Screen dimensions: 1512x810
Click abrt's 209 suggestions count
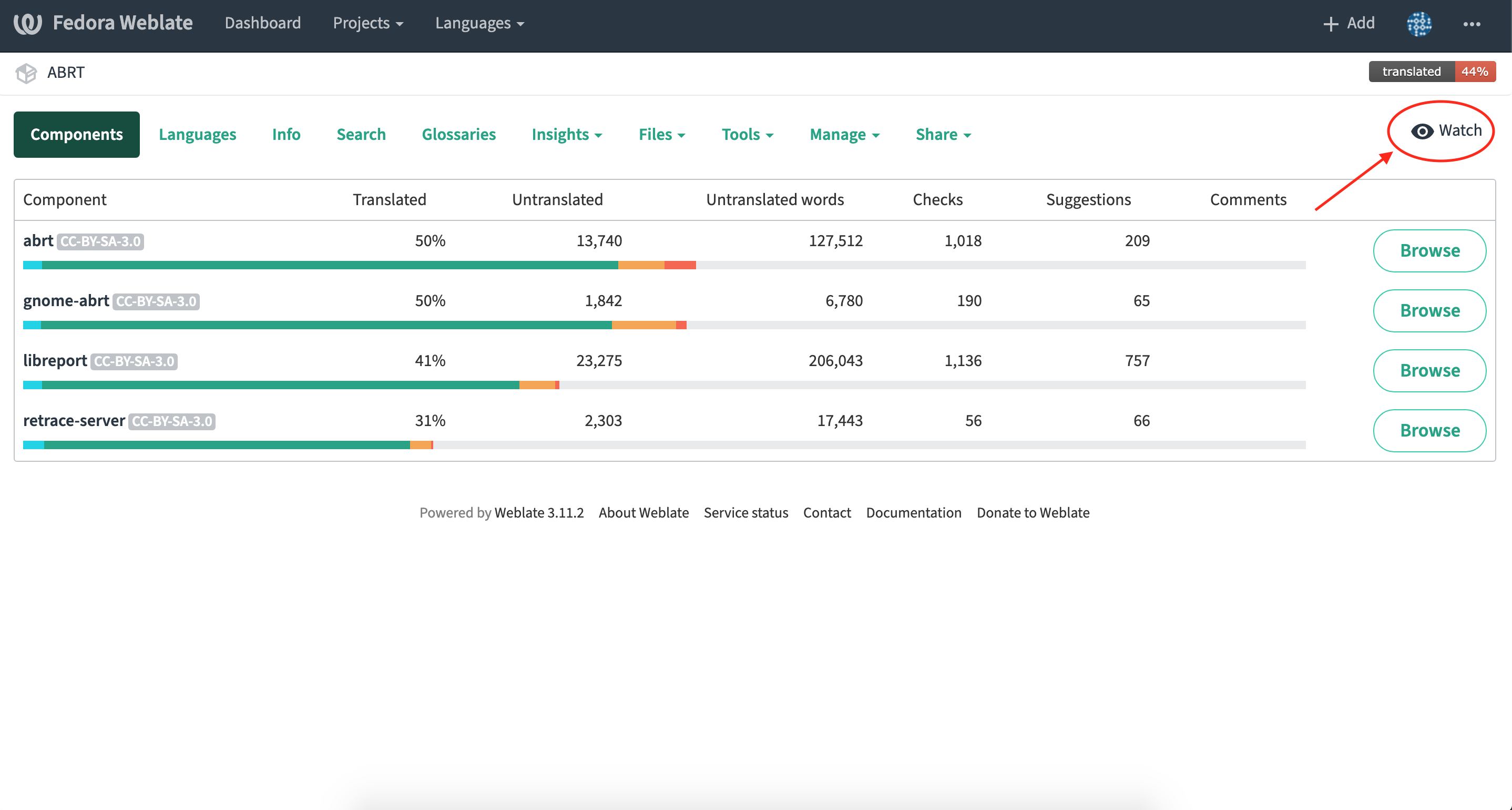click(x=1137, y=241)
